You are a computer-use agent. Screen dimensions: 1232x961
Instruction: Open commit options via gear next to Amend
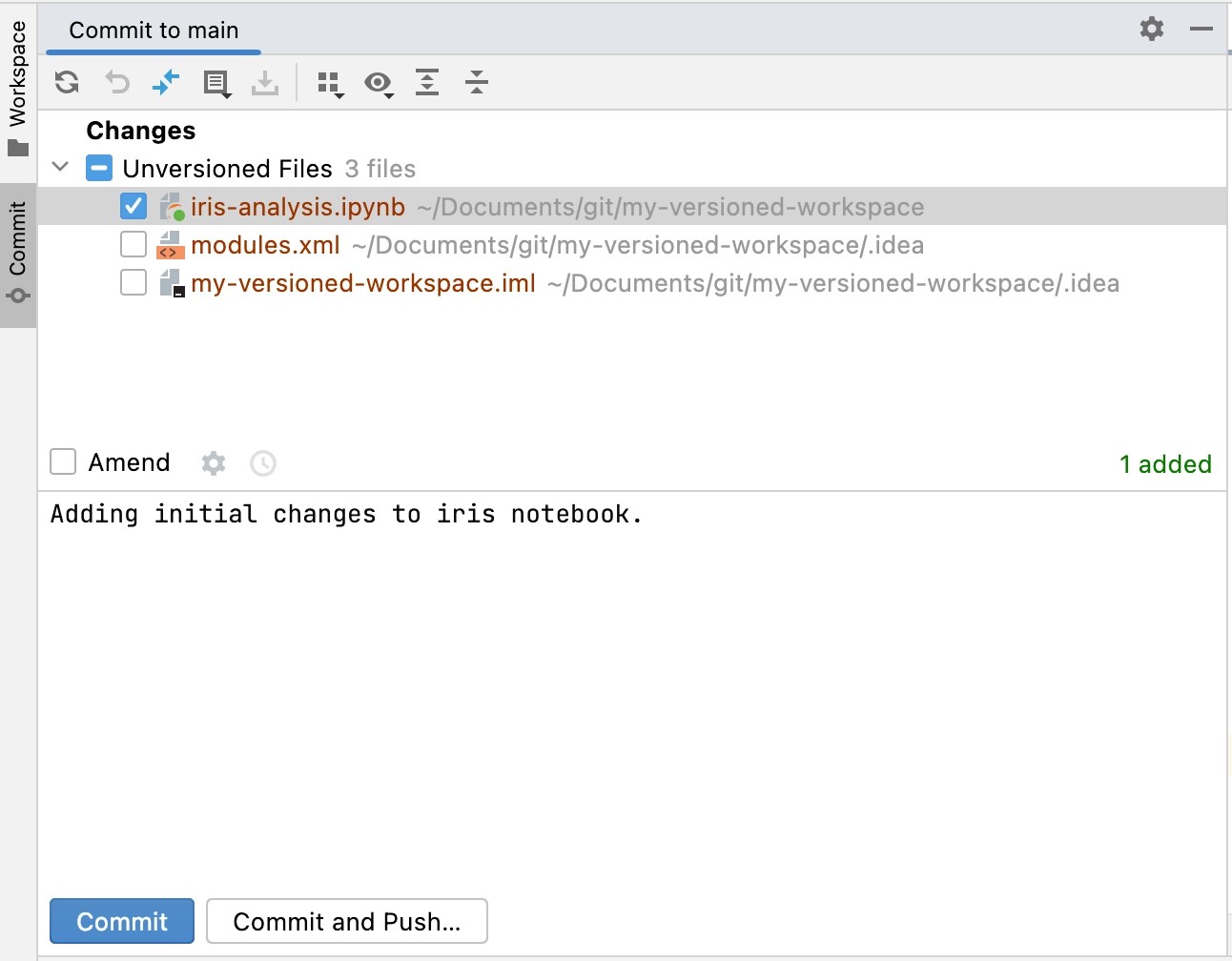point(213,463)
